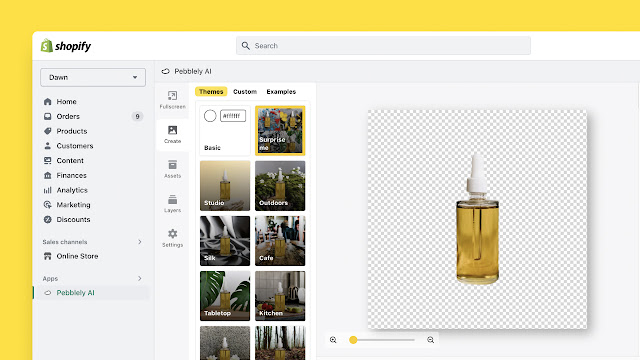The height and width of the screenshot is (360, 640).
Task: Click the Apps section heading
Action: click(x=50, y=278)
